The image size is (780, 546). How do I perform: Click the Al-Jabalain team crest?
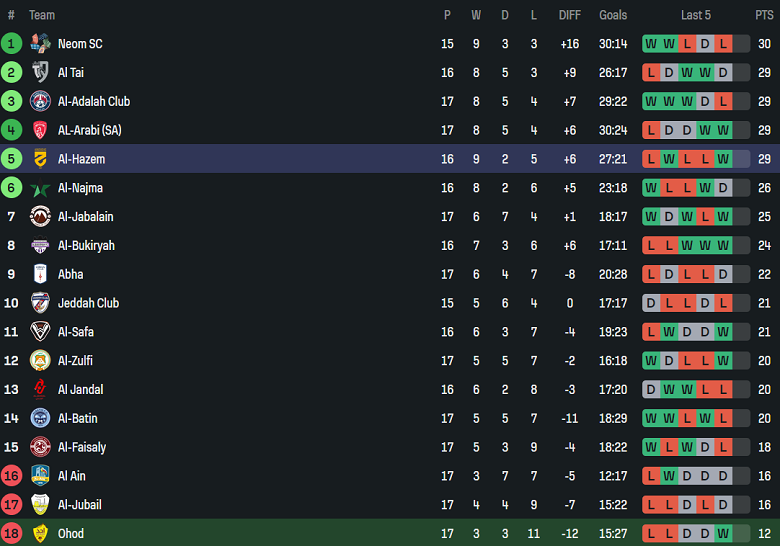pos(40,216)
